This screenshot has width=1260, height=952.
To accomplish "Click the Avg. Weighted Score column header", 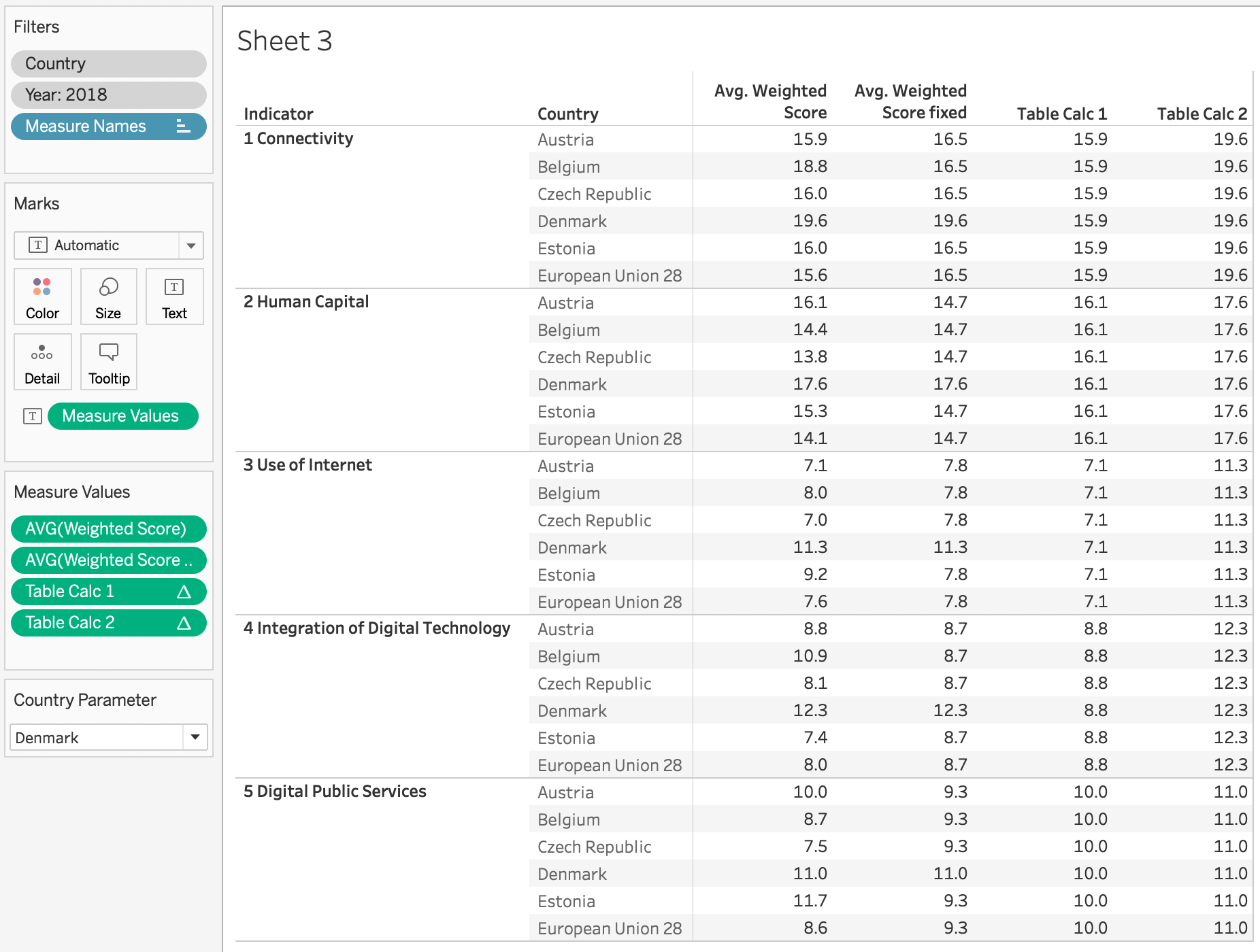I will pos(770,102).
